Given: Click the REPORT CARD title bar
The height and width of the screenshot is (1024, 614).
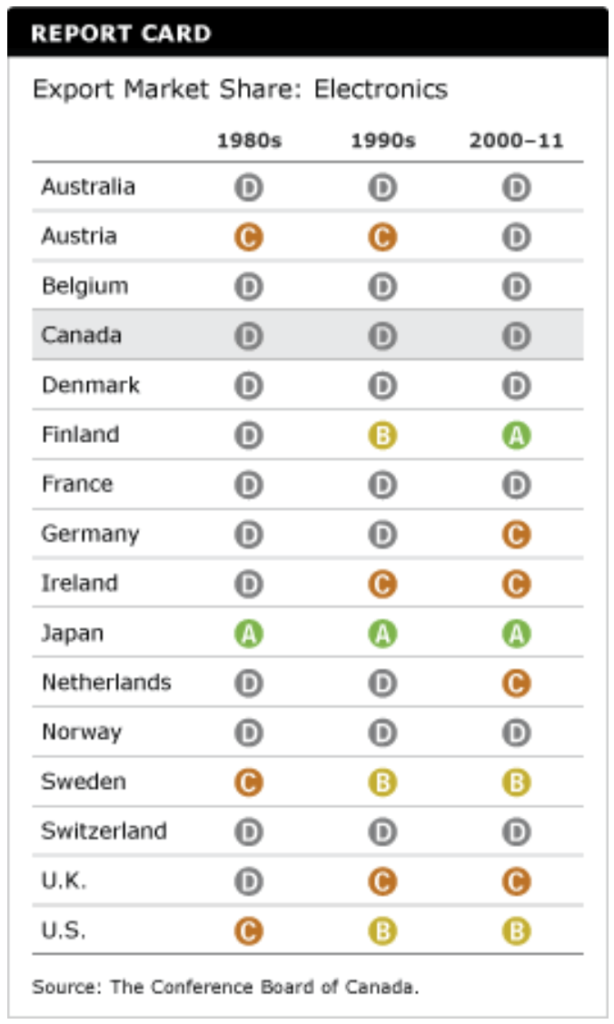Looking at the screenshot, I should tap(306, 34).
